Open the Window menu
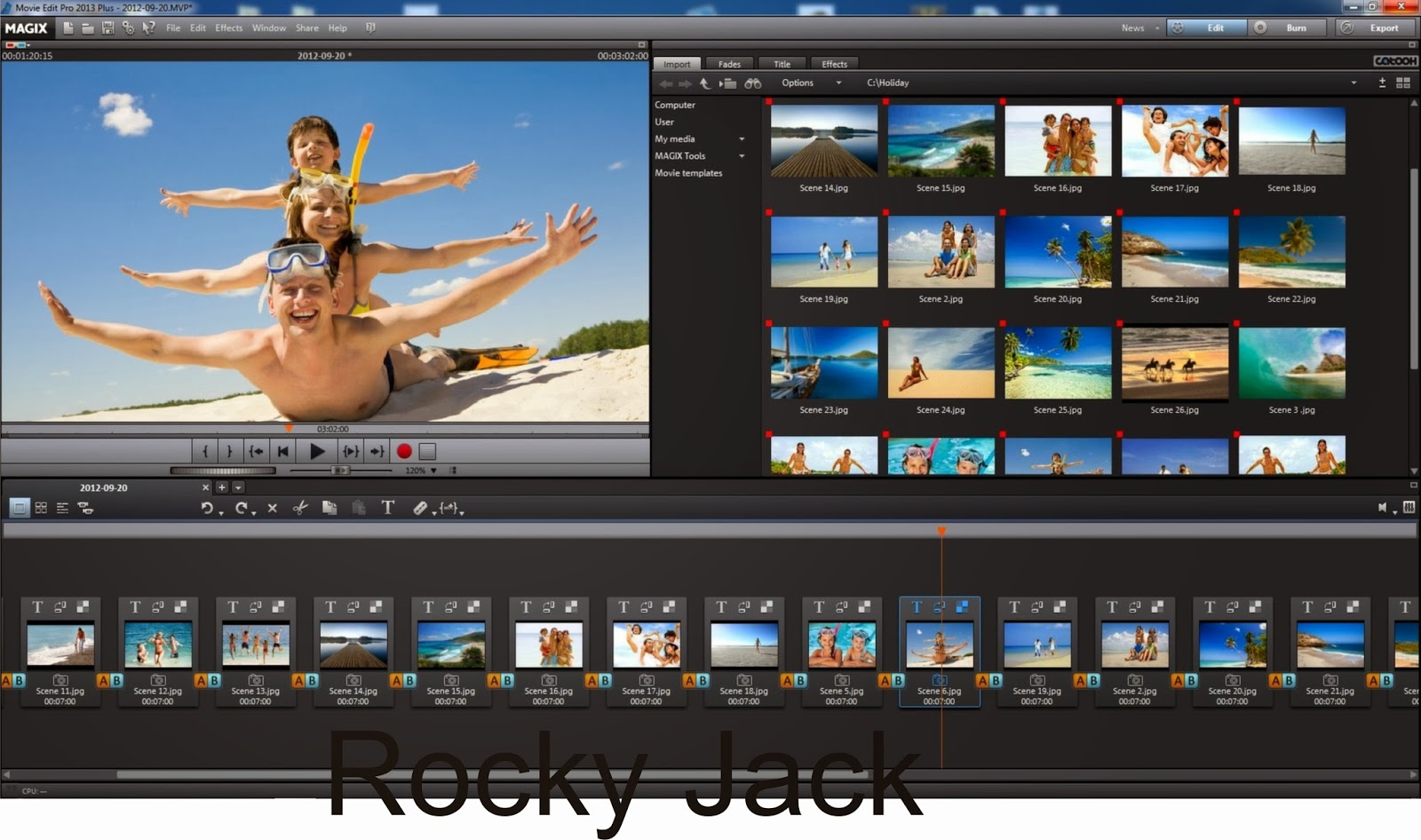 (269, 28)
